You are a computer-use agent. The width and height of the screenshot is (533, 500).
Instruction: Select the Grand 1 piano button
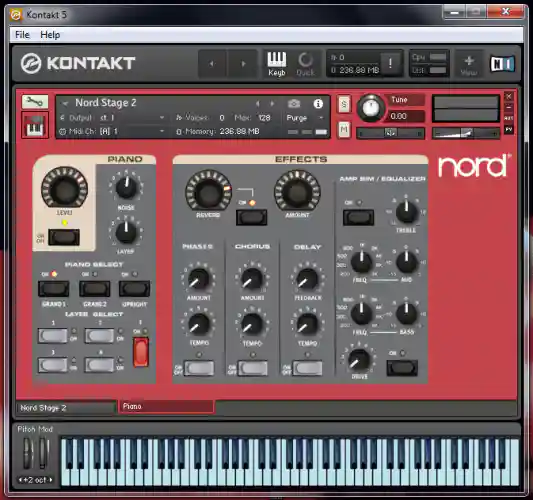click(x=54, y=289)
